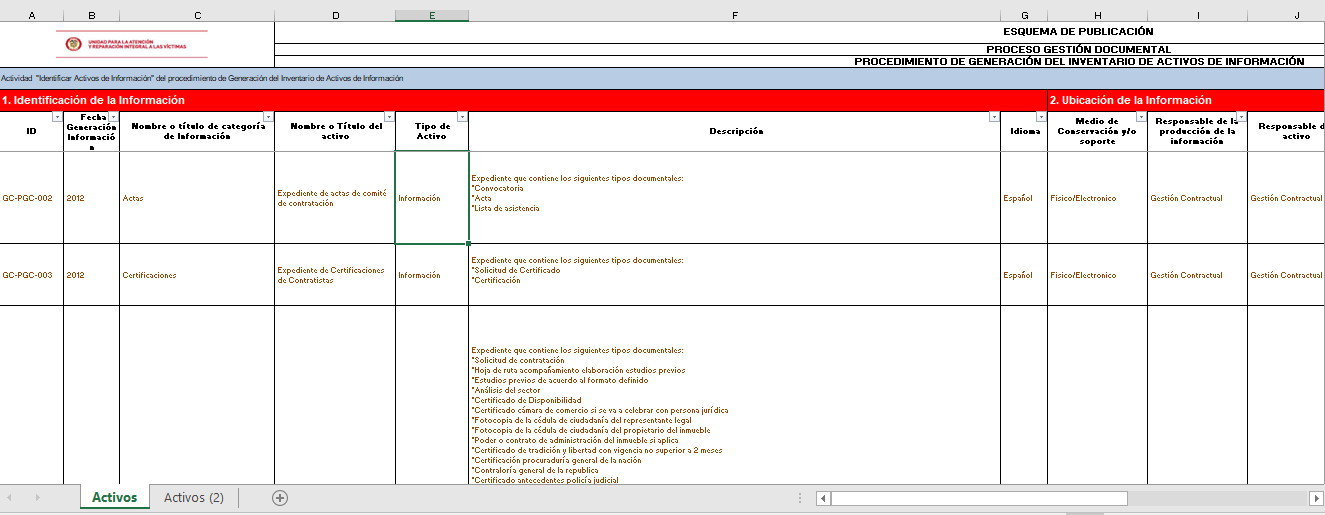Click PROCEDIMIENTO DE GENERACIÓN DEL INVENTARIO title
This screenshot has width=1325, height=515.
[x=1079, y=62]
